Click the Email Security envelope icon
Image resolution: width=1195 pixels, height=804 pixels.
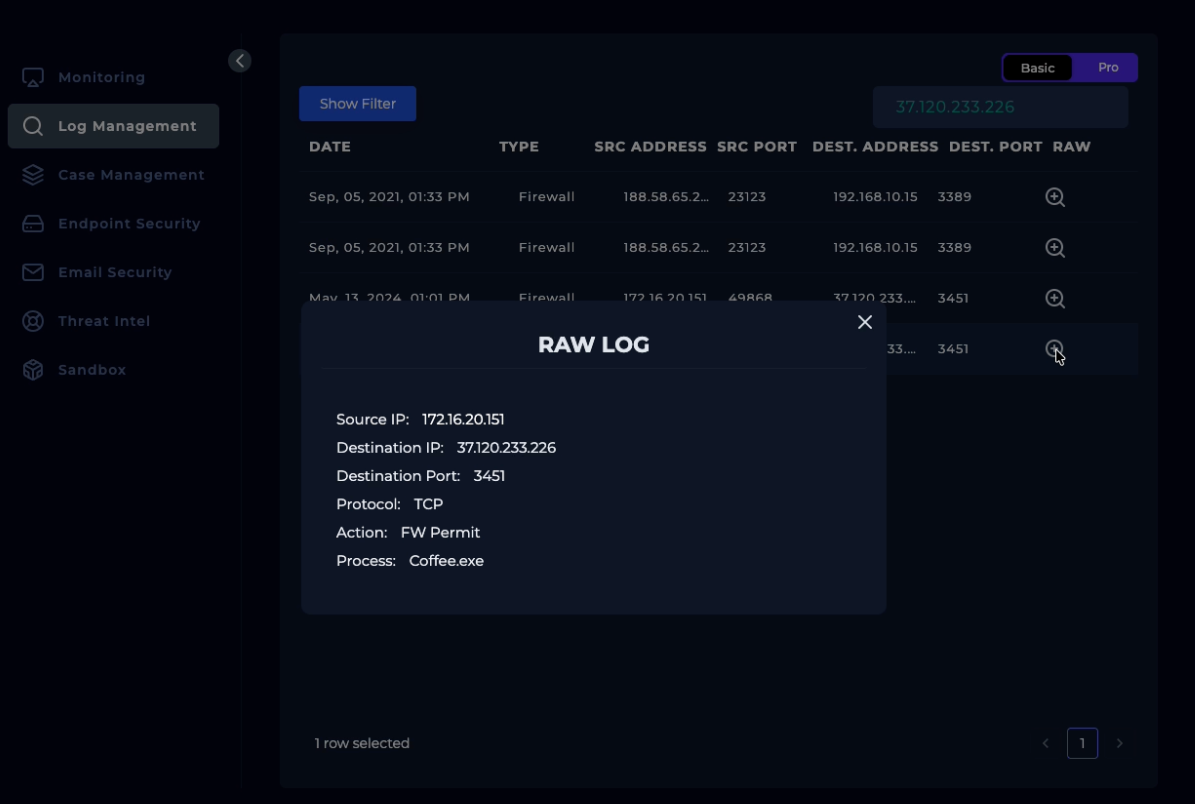coord(33,272)
